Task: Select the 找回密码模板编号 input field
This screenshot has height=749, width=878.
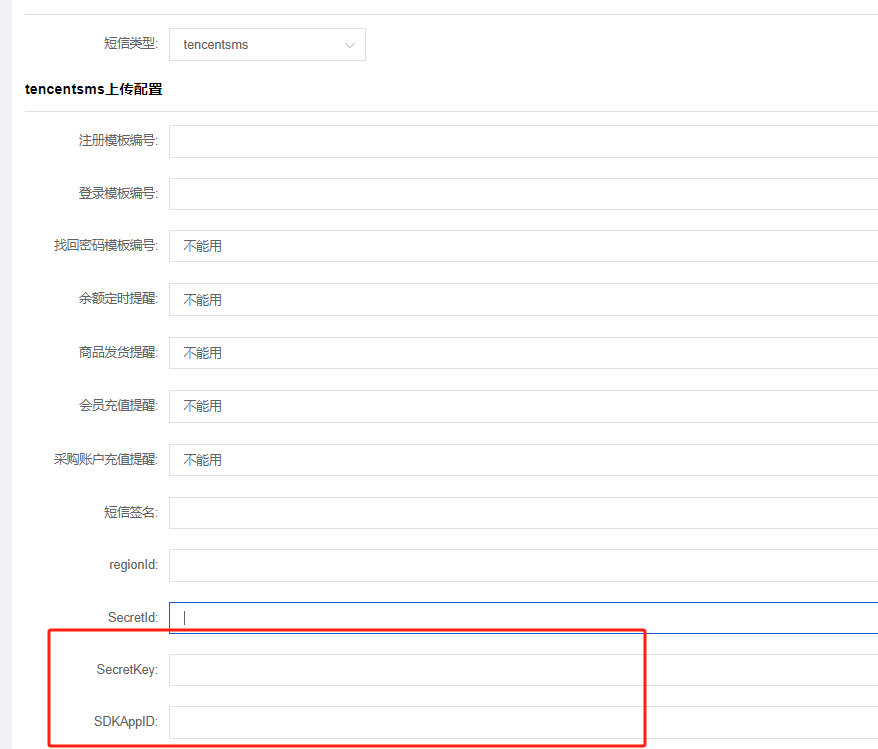Action: pos(522,246)
